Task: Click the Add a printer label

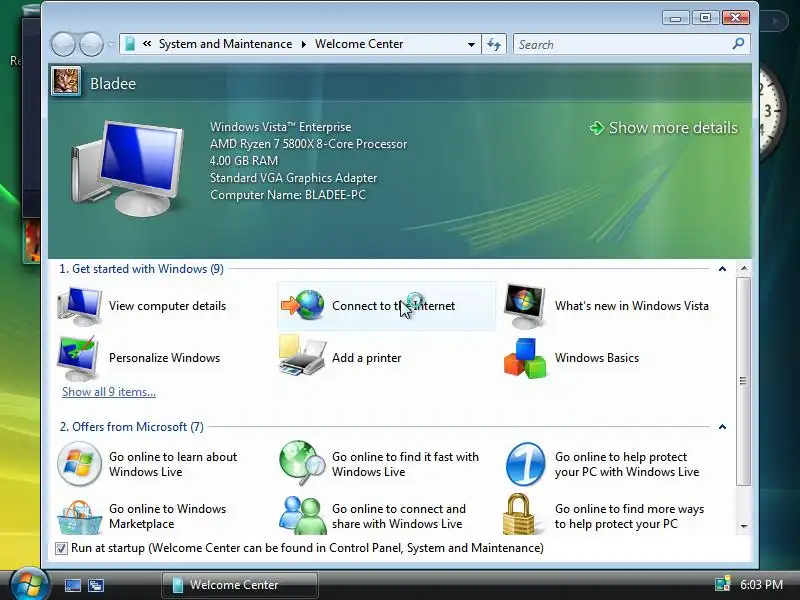Action: (x=366, y=358)
